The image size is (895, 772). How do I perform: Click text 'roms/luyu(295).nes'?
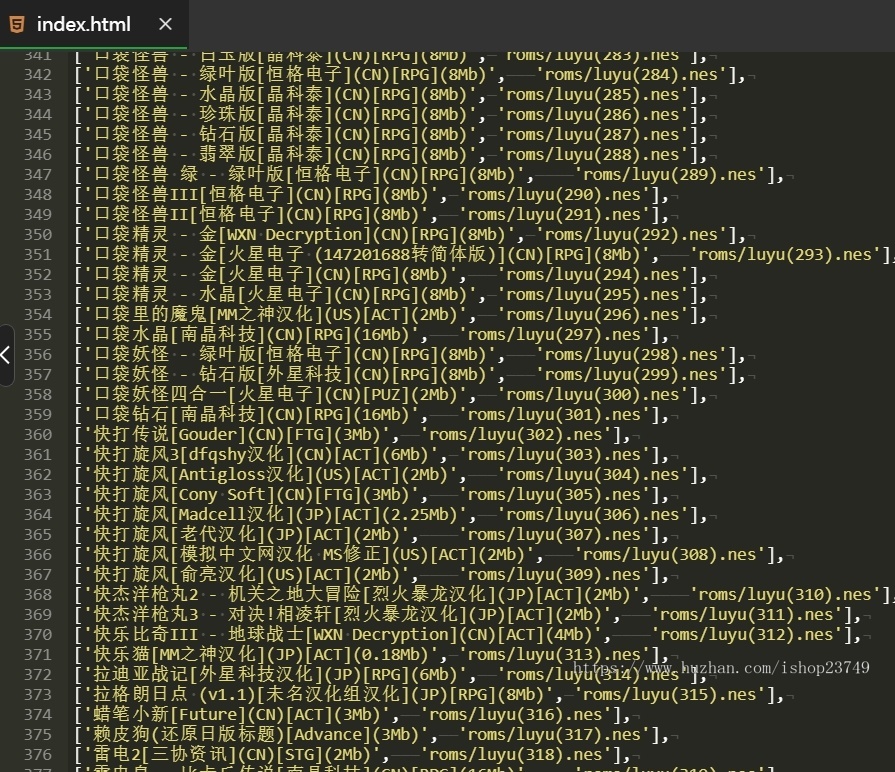[592, 294]
